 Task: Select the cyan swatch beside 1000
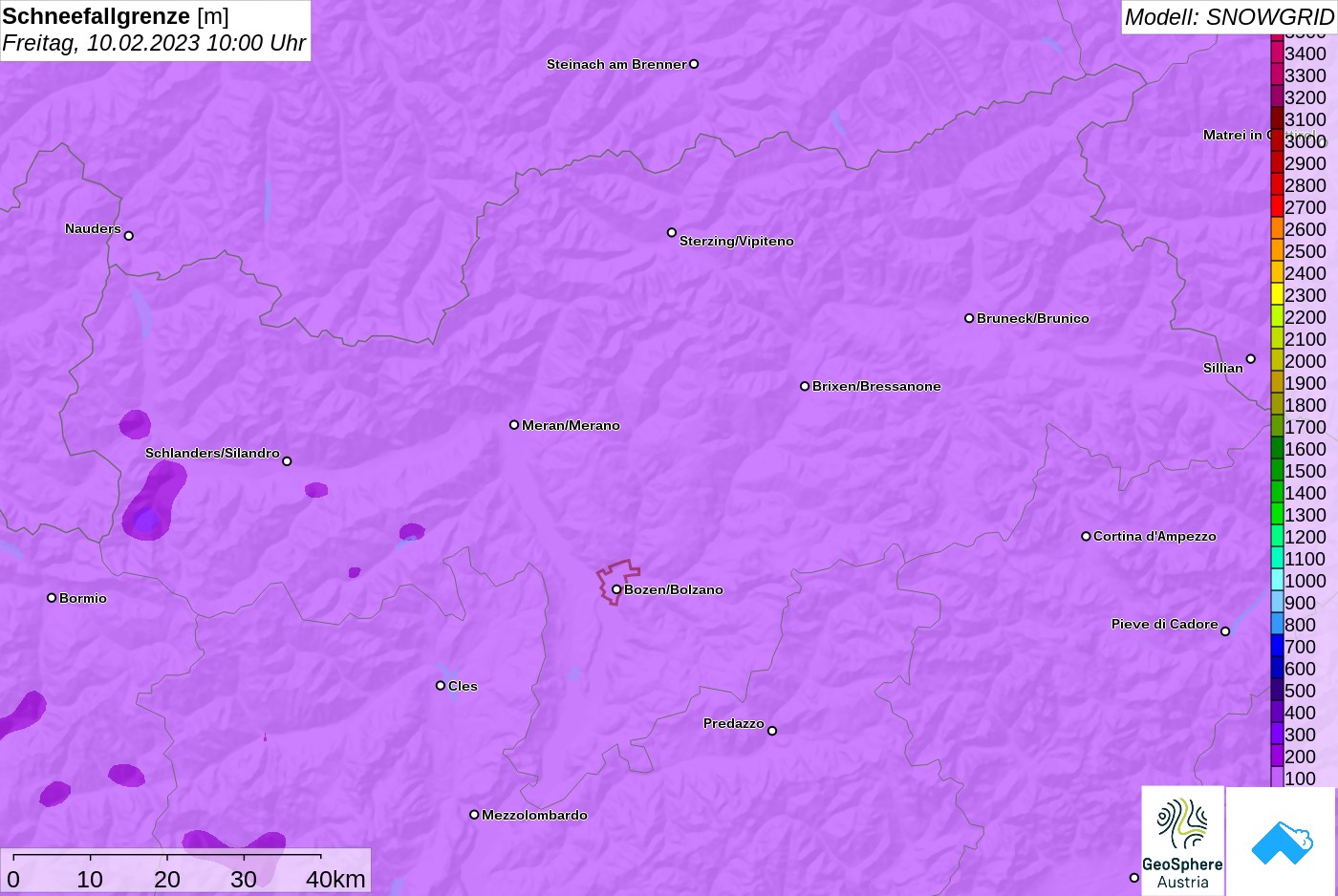click(x=1277, y=581)
